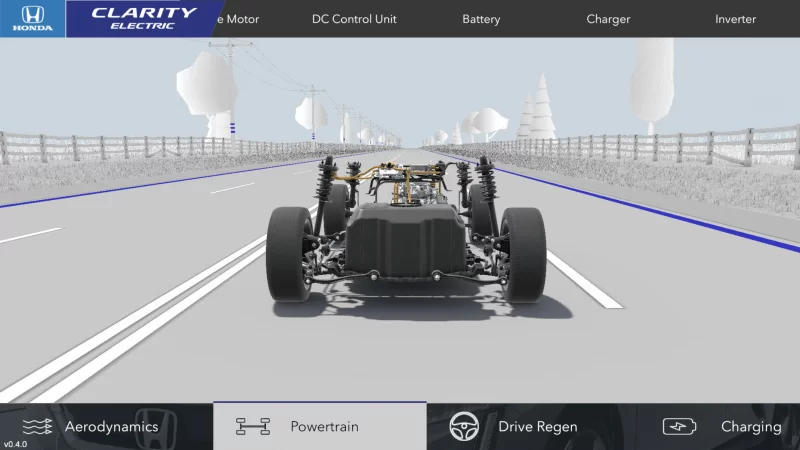The image size is (800, 450).
Task: Click the v0.4.0 version label
Action: click(14, 443)
